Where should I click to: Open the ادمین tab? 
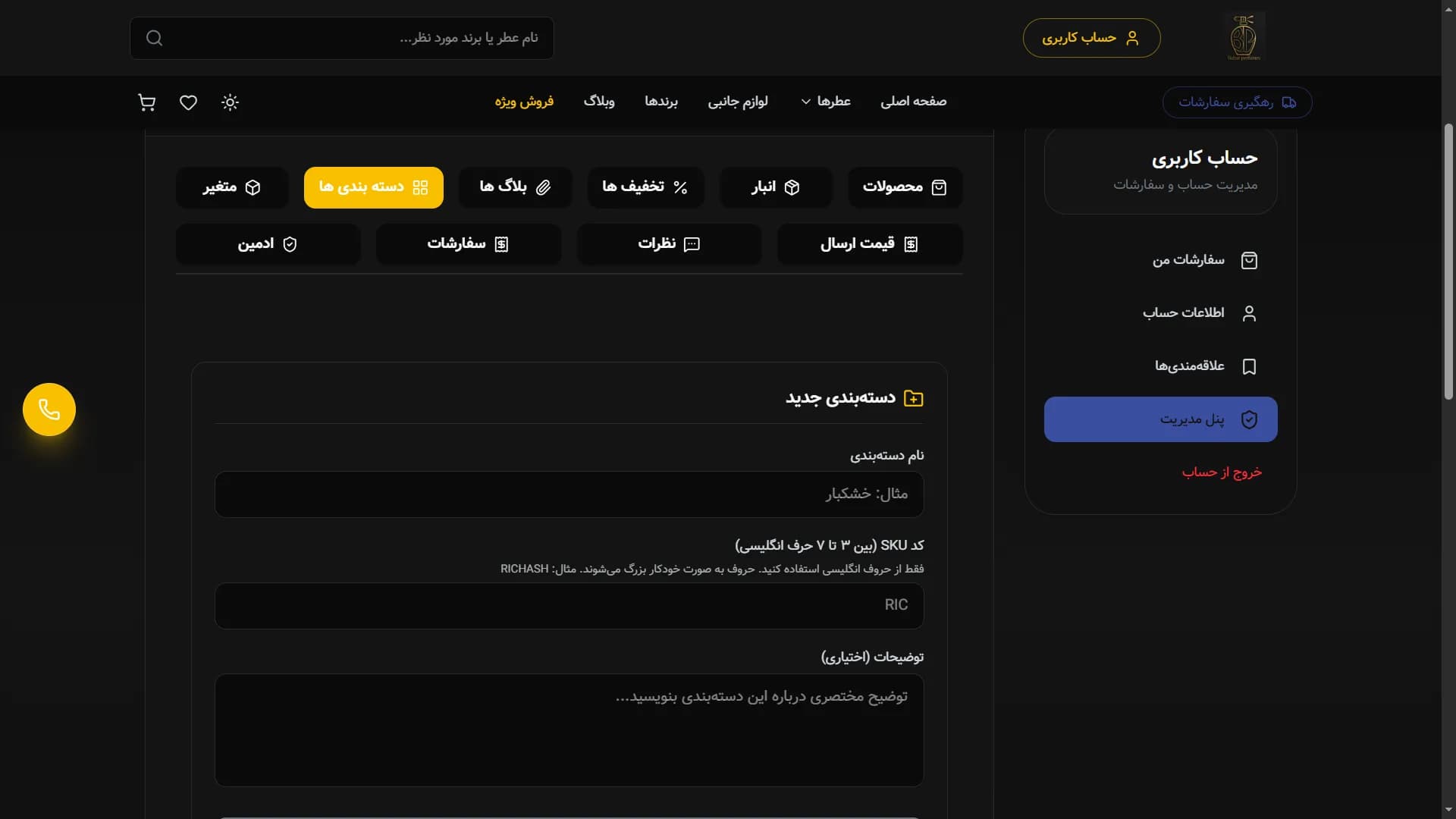click(x=268, y=244)
